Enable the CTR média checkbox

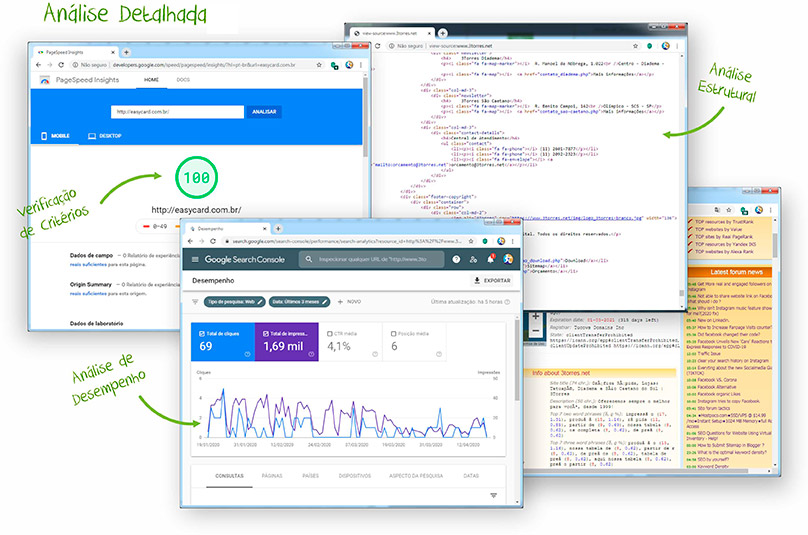click(330, 333)
